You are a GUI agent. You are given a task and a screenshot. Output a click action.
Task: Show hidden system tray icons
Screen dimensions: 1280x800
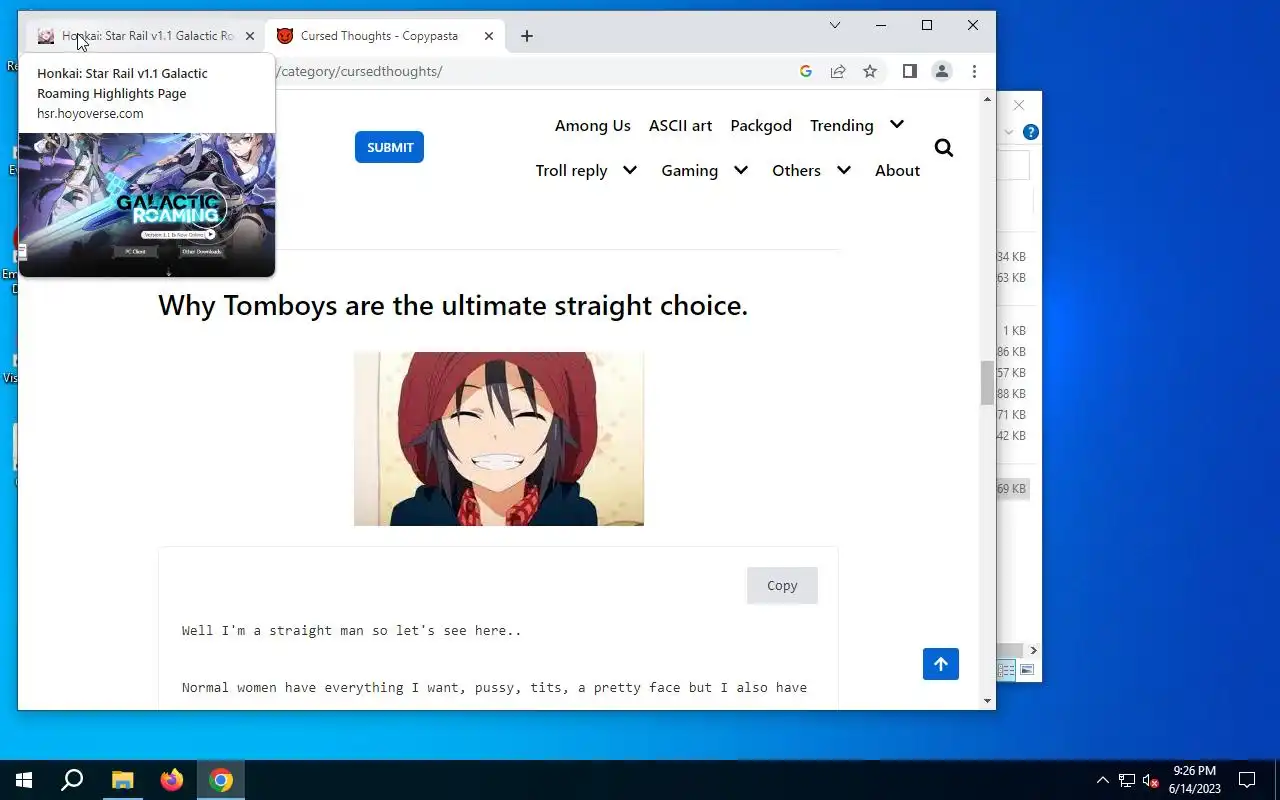tap(1103, 780)
